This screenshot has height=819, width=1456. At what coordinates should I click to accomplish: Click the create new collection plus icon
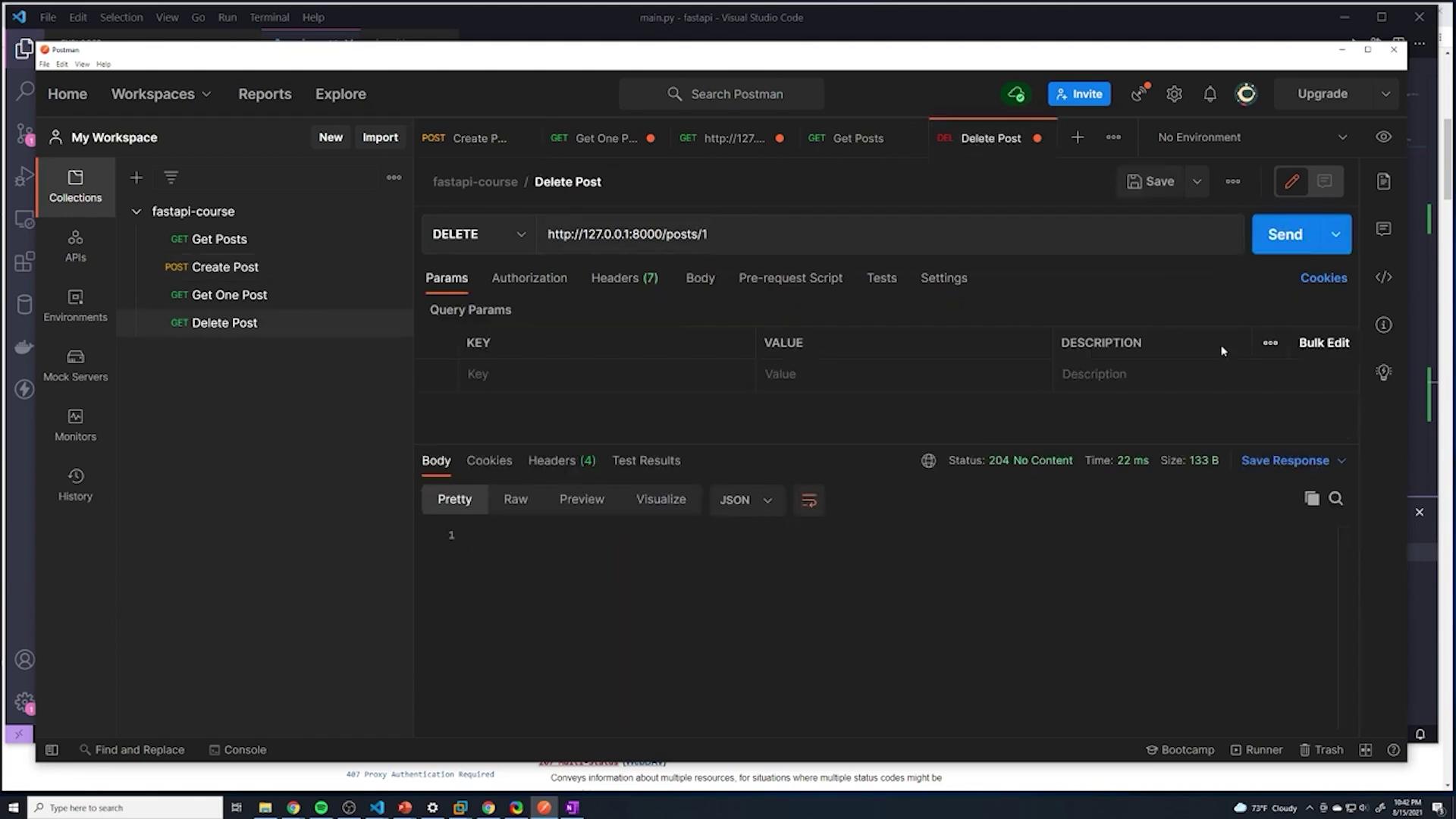point(136,177)
